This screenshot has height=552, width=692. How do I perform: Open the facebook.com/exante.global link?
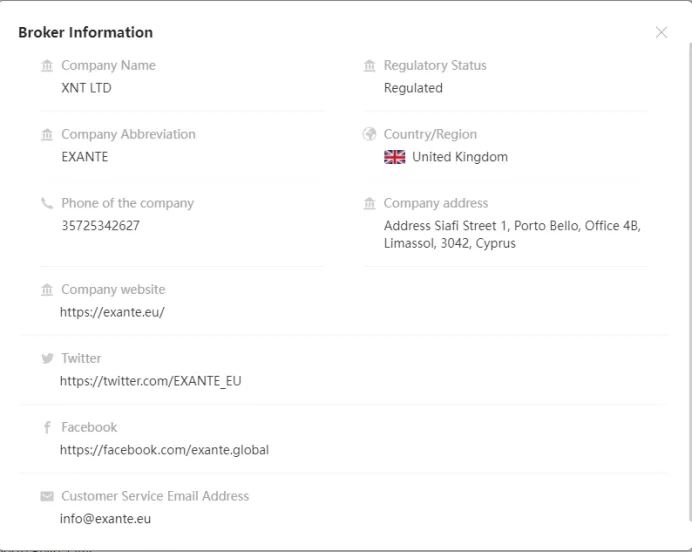164,450
